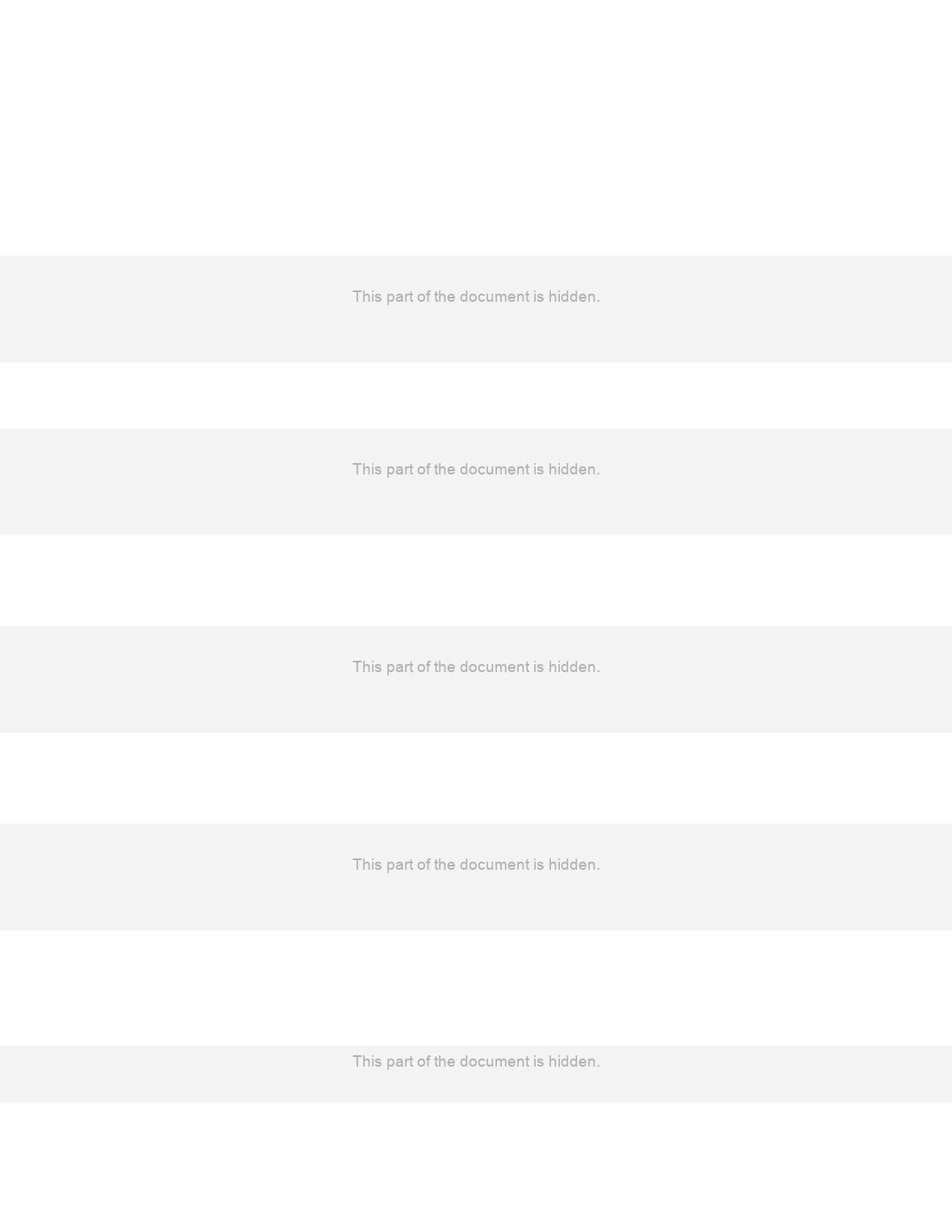Click the white gap between third and fourth banners

[x=476, y=778]
